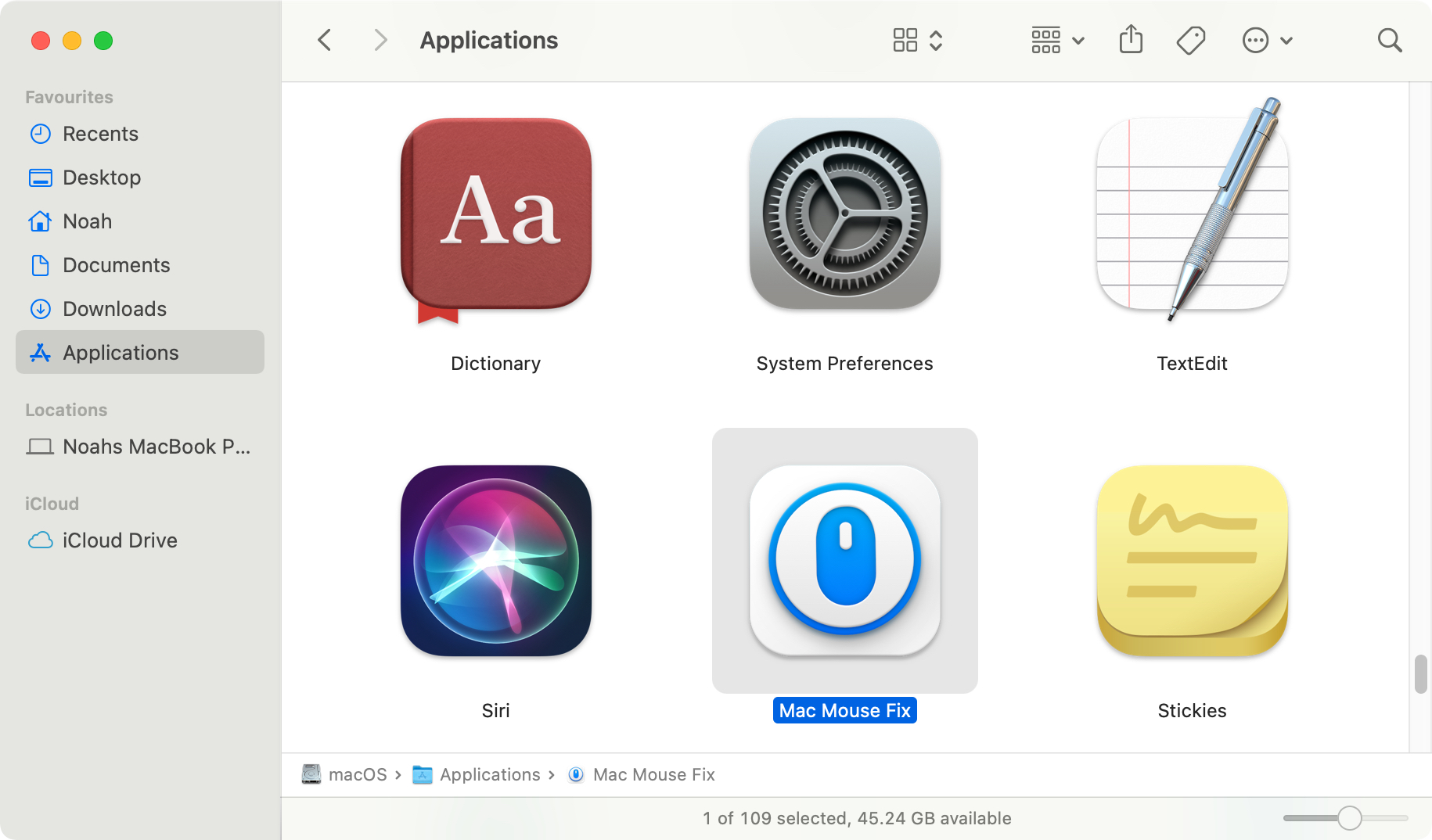Click the Favourites sidebar heading
The height and width of the screenshot is (840, 1432).
click(69, 97)
